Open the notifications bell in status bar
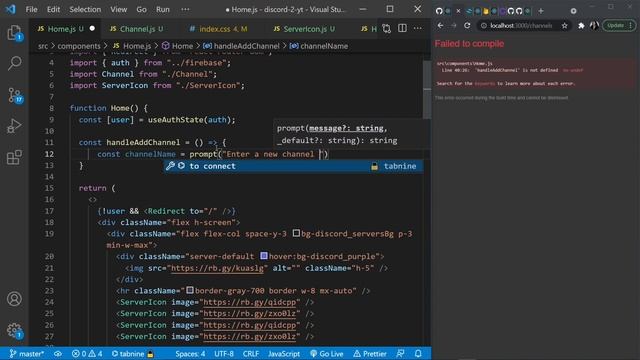The image size is (640, 360). 418,354
